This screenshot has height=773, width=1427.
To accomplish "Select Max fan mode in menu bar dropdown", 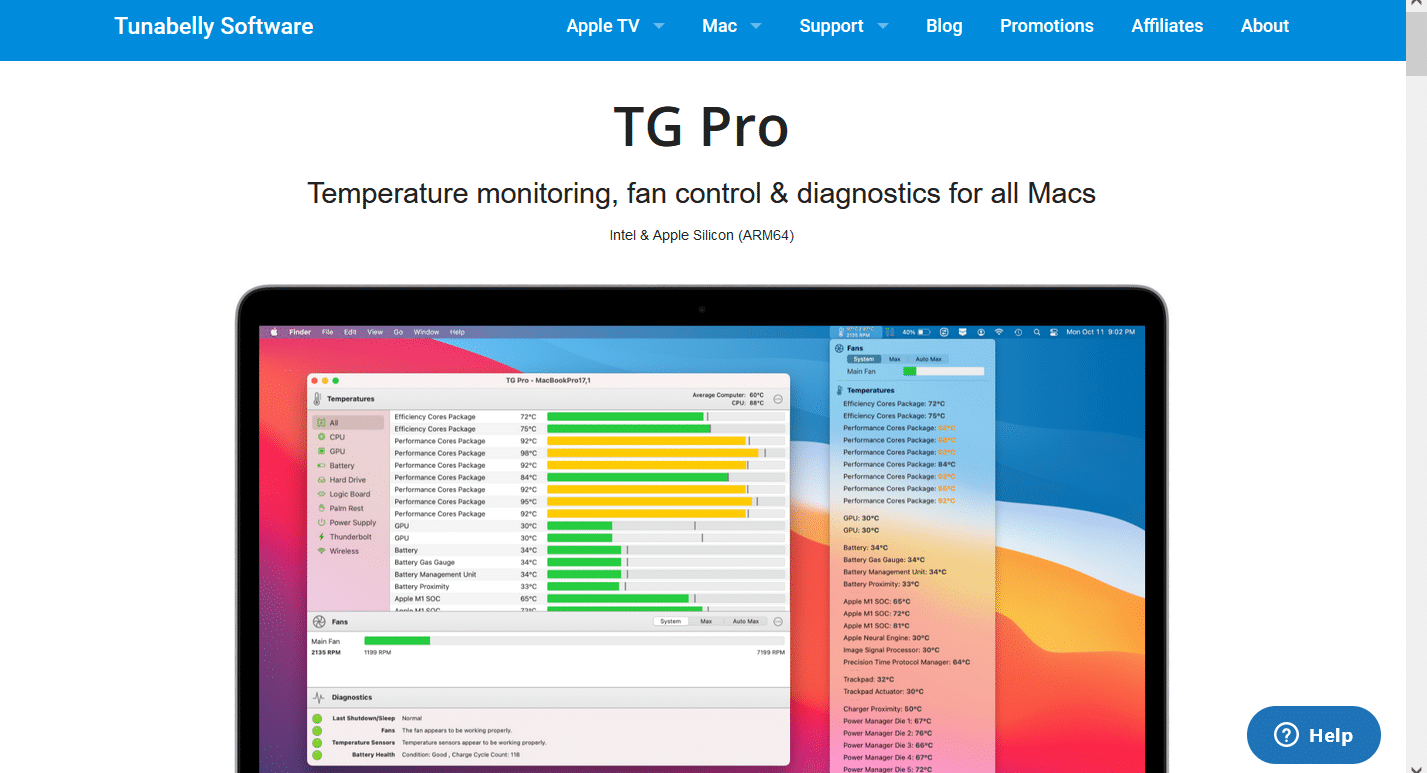I will click(x=895, y=359).
